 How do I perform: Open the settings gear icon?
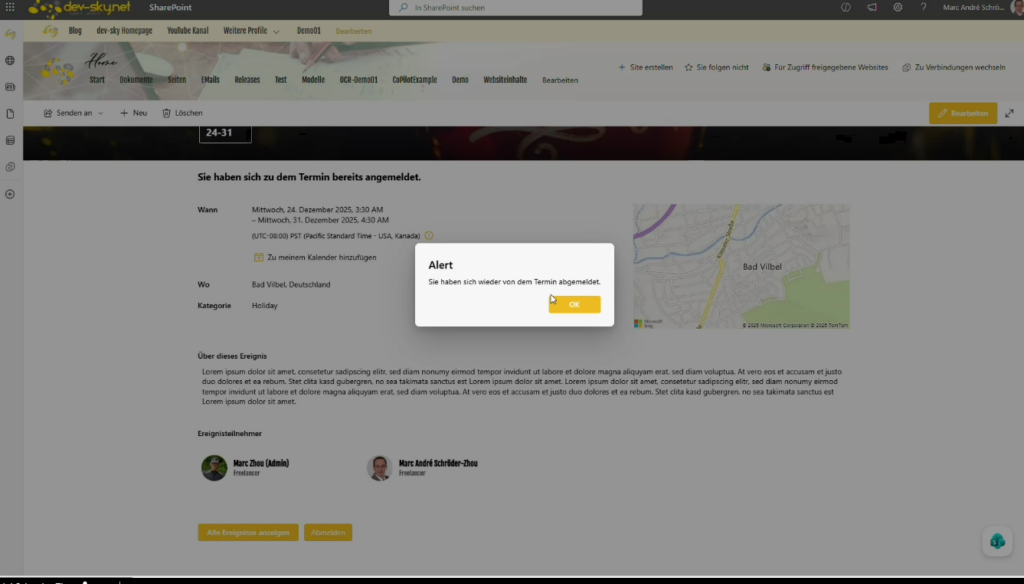coord(898,7)
